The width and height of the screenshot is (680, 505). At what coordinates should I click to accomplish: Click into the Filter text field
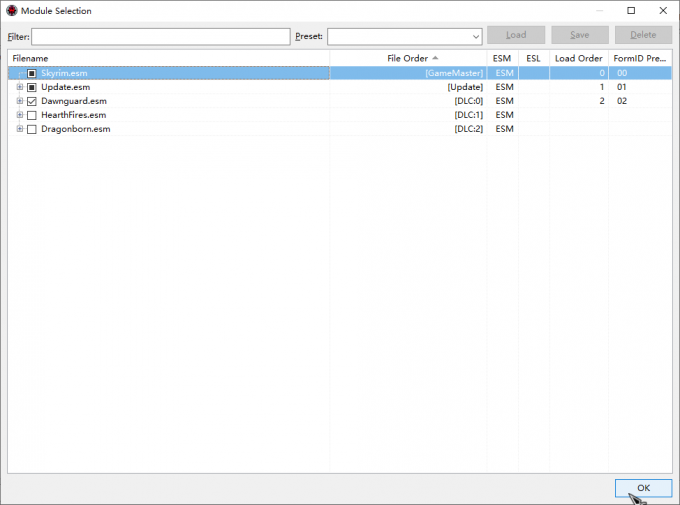(161, 36)
